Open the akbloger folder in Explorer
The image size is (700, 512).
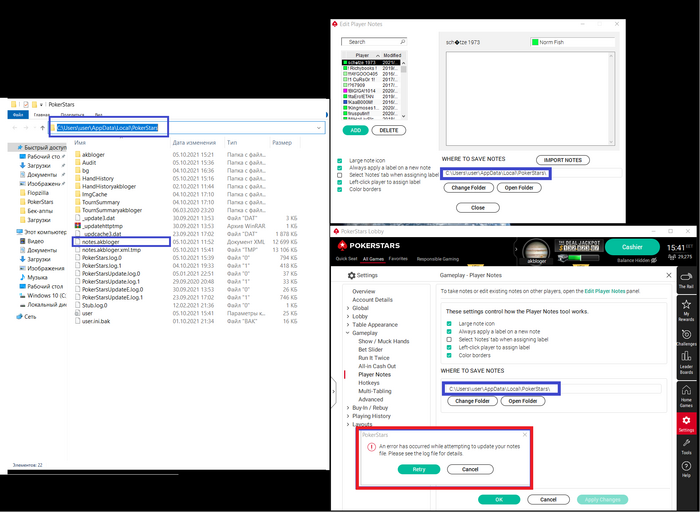point(92,154)
